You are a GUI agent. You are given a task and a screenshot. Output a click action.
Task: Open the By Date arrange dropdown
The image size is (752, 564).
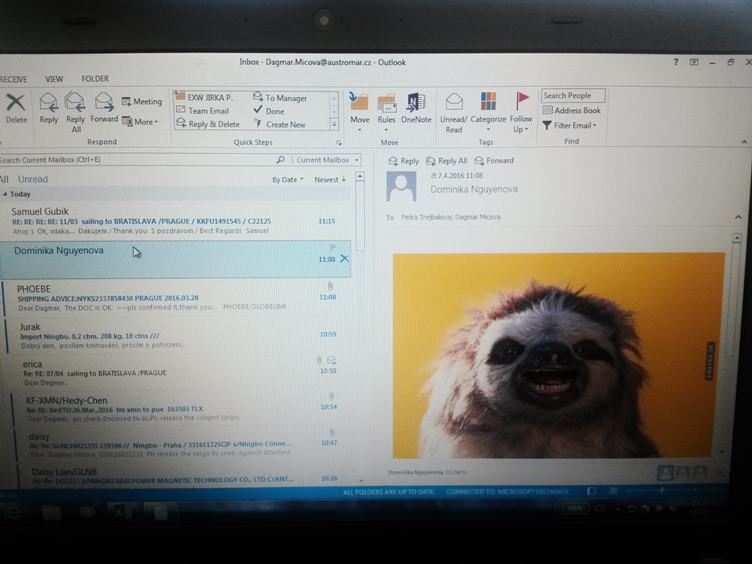287,180
